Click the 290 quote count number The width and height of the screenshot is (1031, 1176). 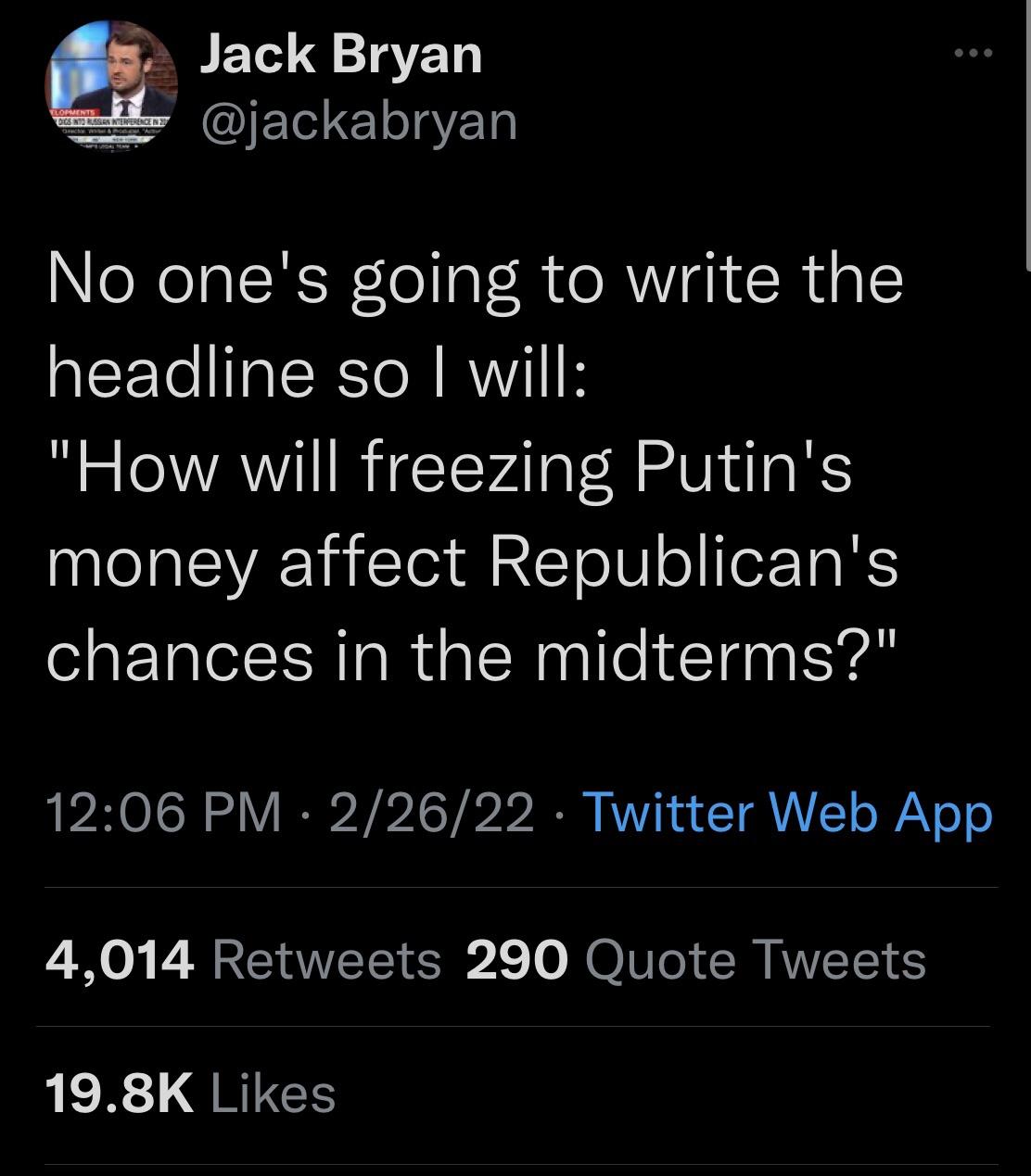(516, 959)
